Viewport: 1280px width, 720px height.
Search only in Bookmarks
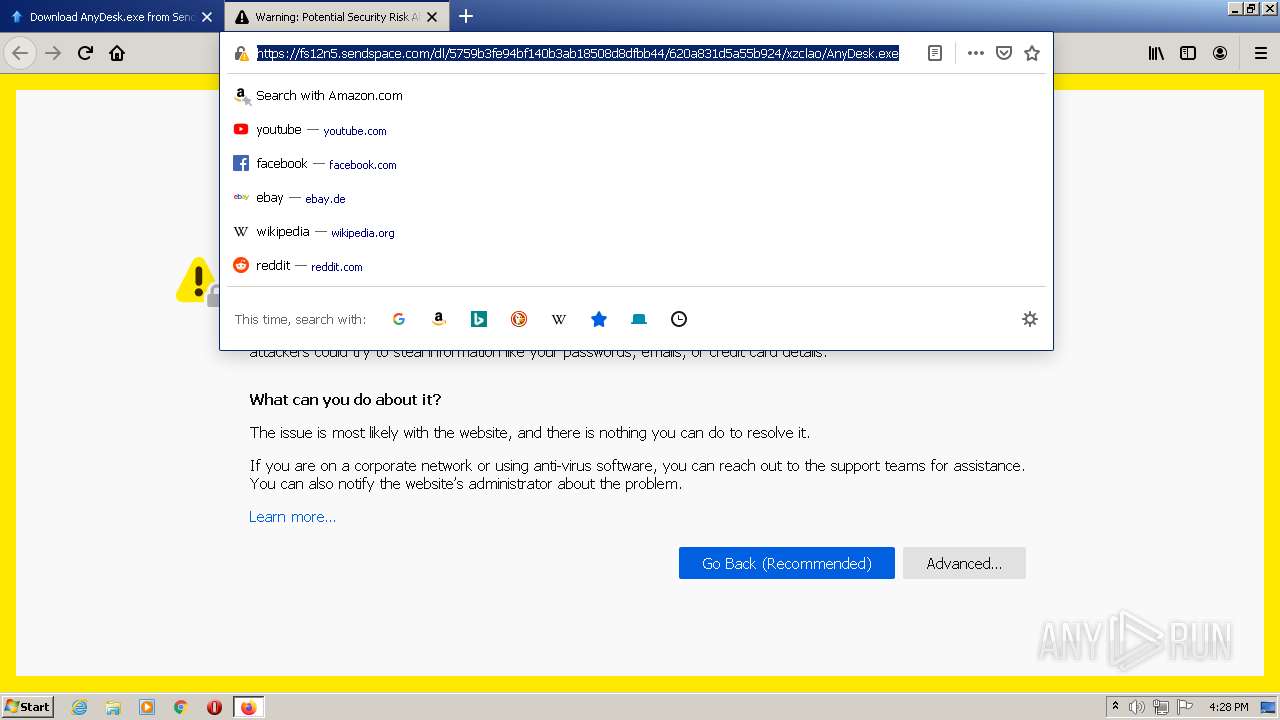(599, 319)
